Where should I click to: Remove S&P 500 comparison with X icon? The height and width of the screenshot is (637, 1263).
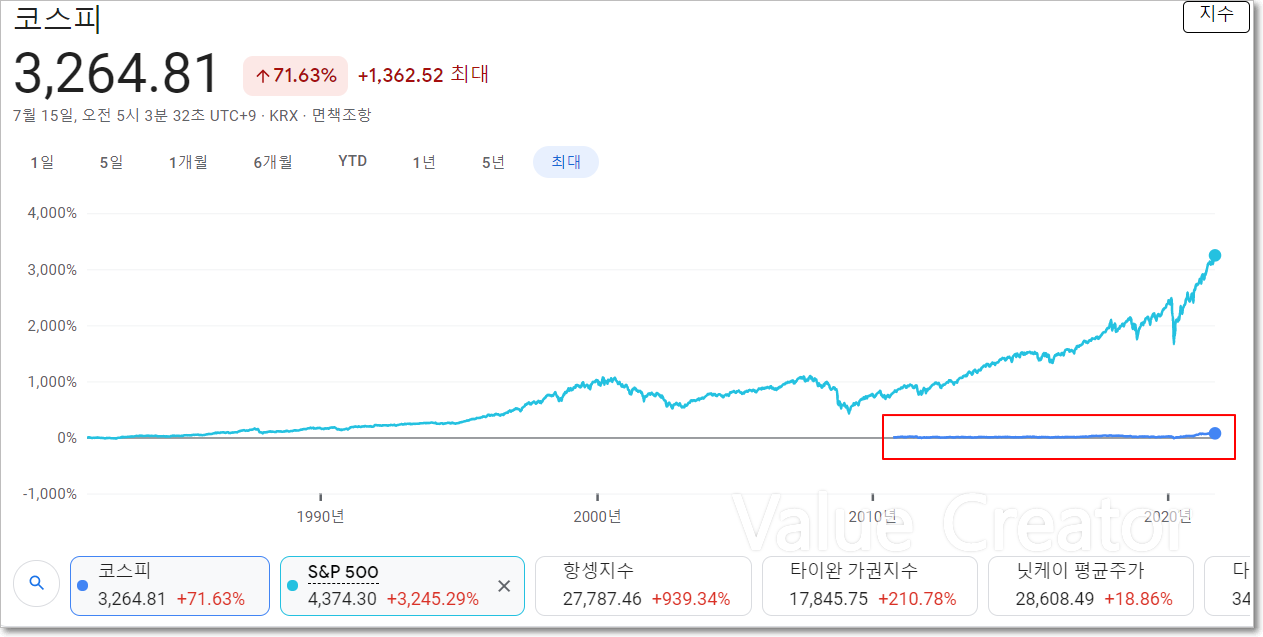tap(504, 586)
